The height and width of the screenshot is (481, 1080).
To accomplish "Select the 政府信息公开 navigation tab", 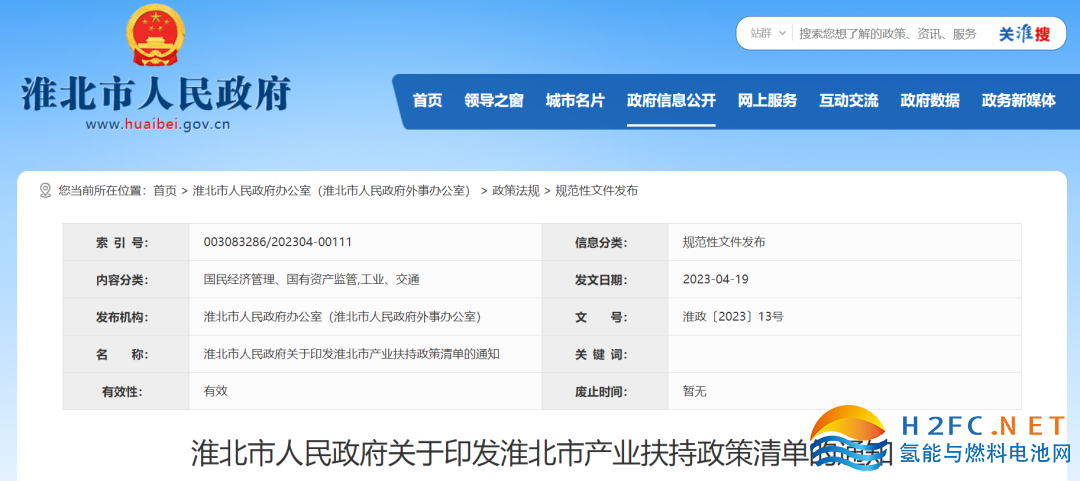I will tap(671, 101).
